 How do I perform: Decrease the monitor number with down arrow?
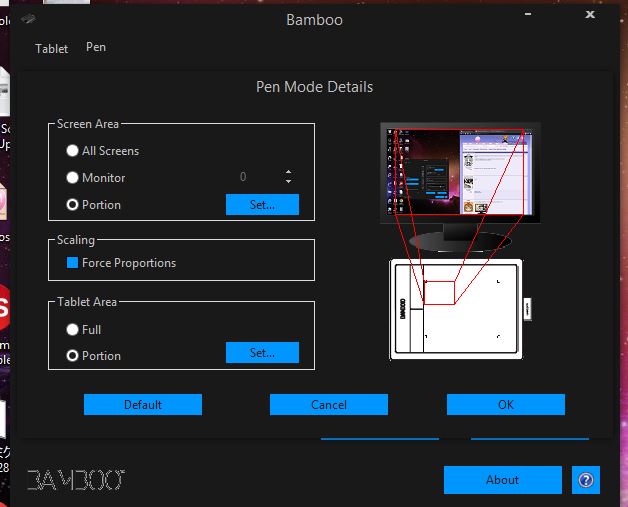click(x=288, y=181)
